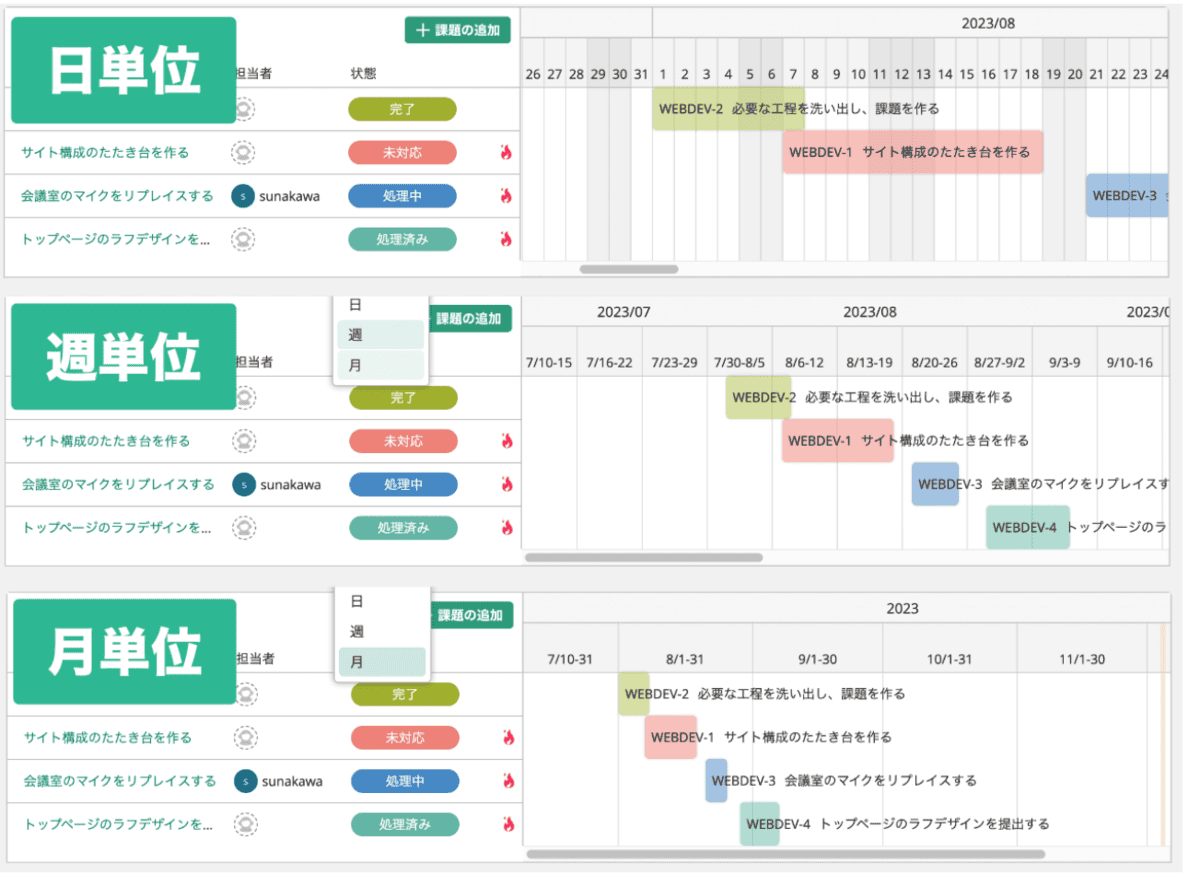Click the assignee placeholder icon for トップページのラフデザイン row
This screenshot has width=1200, height=875.
[243, 239]
